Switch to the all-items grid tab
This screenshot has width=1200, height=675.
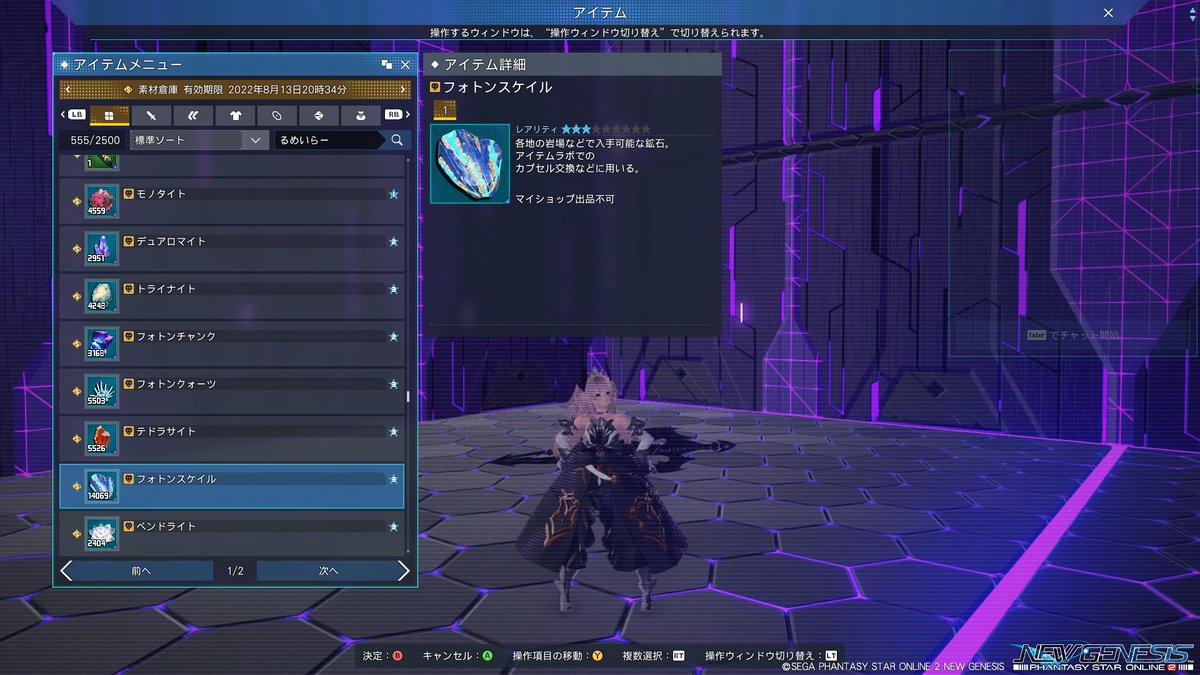tap(109, 115)
